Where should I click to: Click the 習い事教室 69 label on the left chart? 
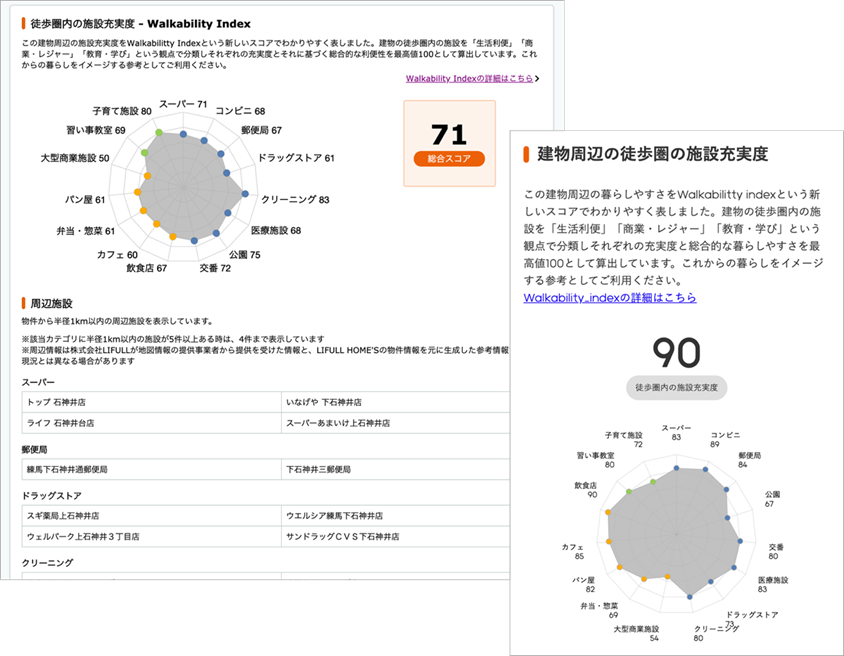pyautogui.click(x=95, y=130)
